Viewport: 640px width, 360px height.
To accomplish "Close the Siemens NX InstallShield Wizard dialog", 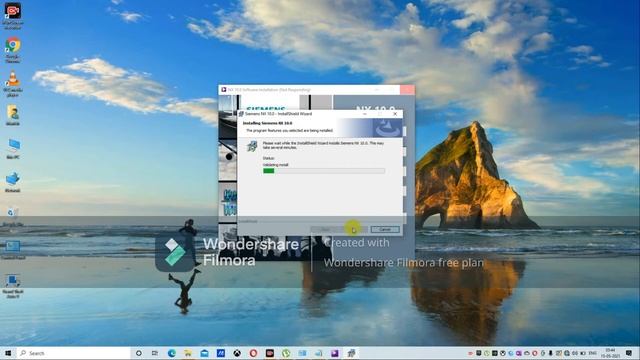I will (x=395, y=114).
